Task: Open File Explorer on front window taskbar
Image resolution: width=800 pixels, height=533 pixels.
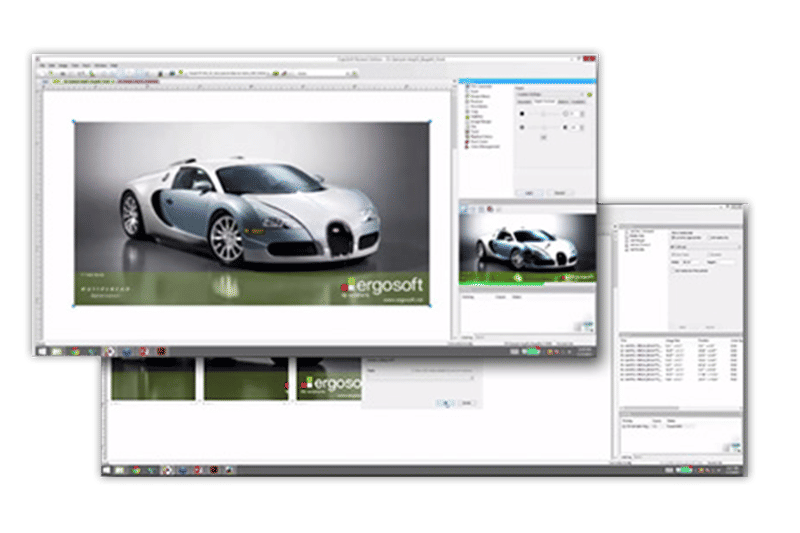Action: pyautogui.click(x=57, y=351)
